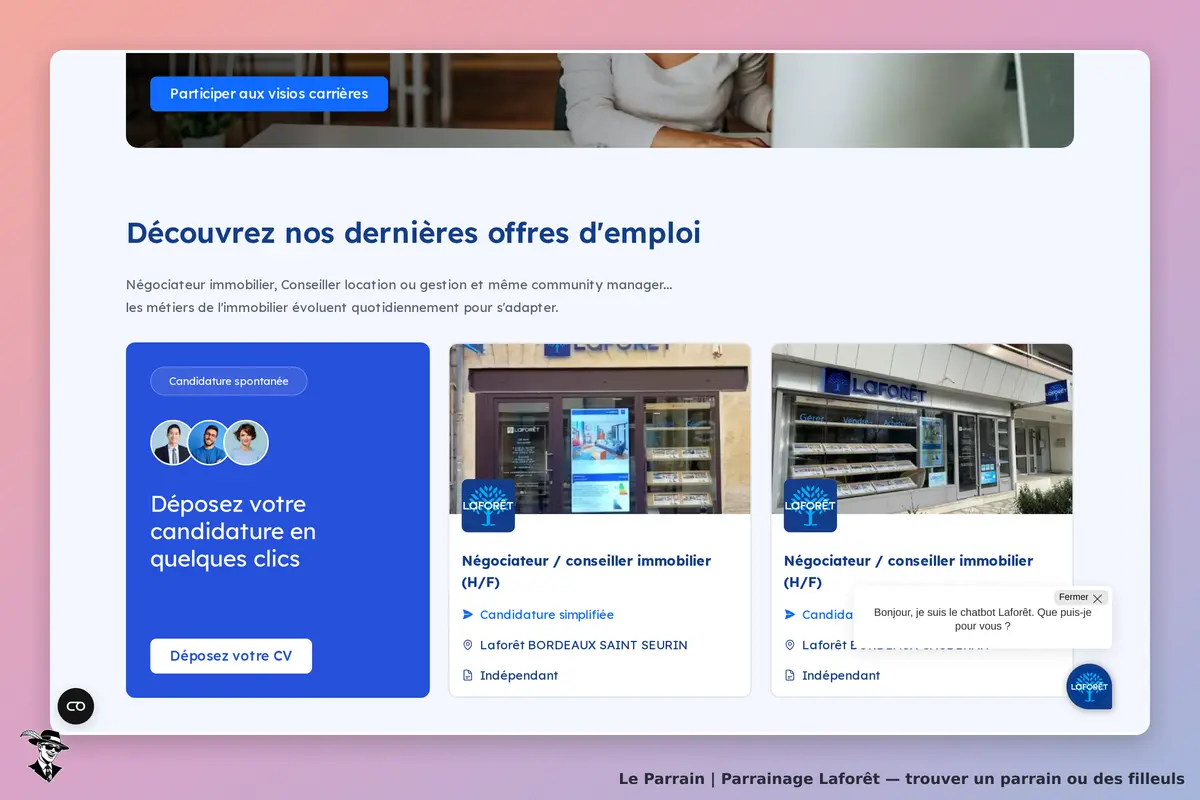Click Candidature simplifiée on the first card
This screenshot has width=1200, height=800.
point(547,615)
